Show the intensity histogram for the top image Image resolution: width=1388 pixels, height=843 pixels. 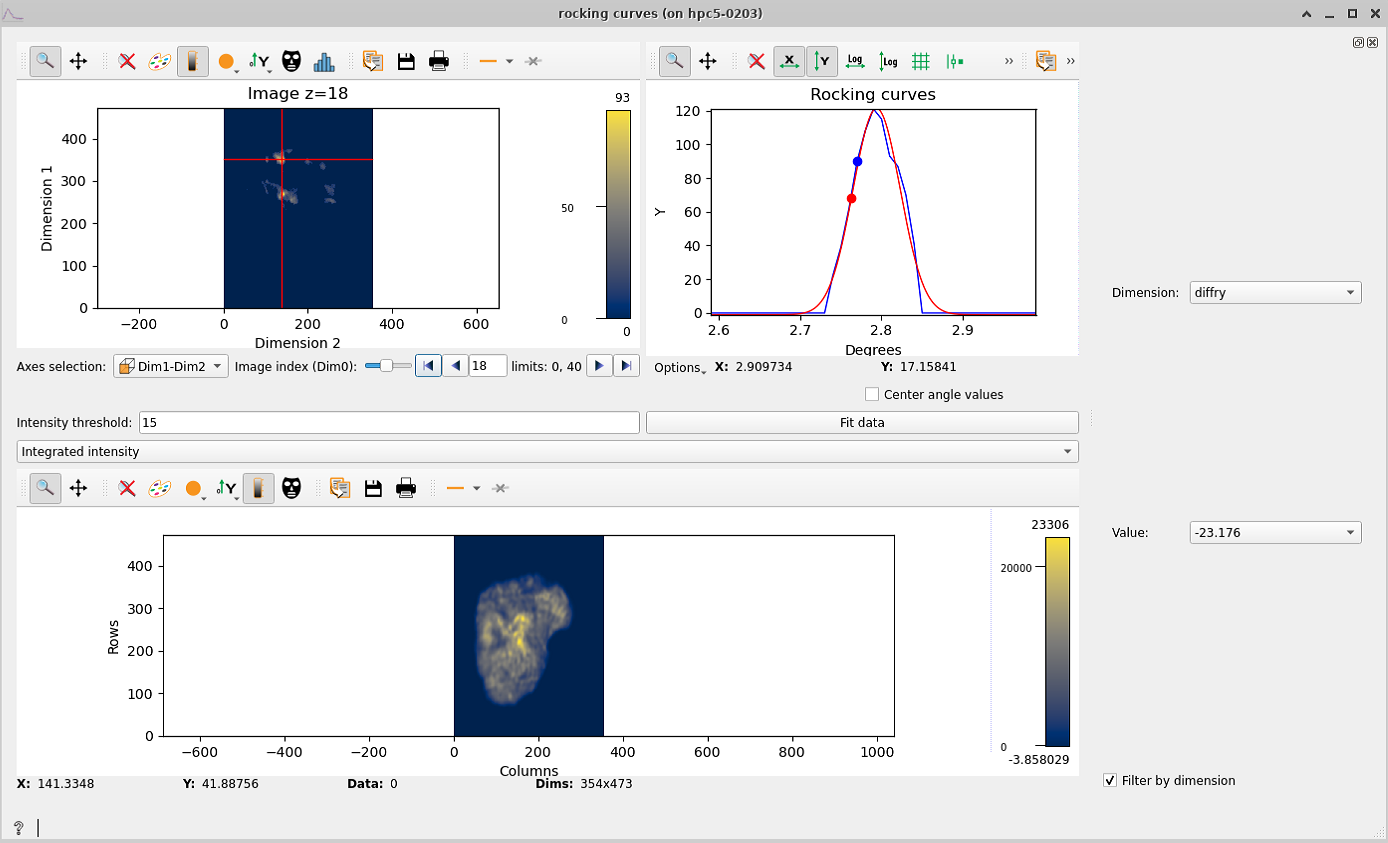[324, 61]
